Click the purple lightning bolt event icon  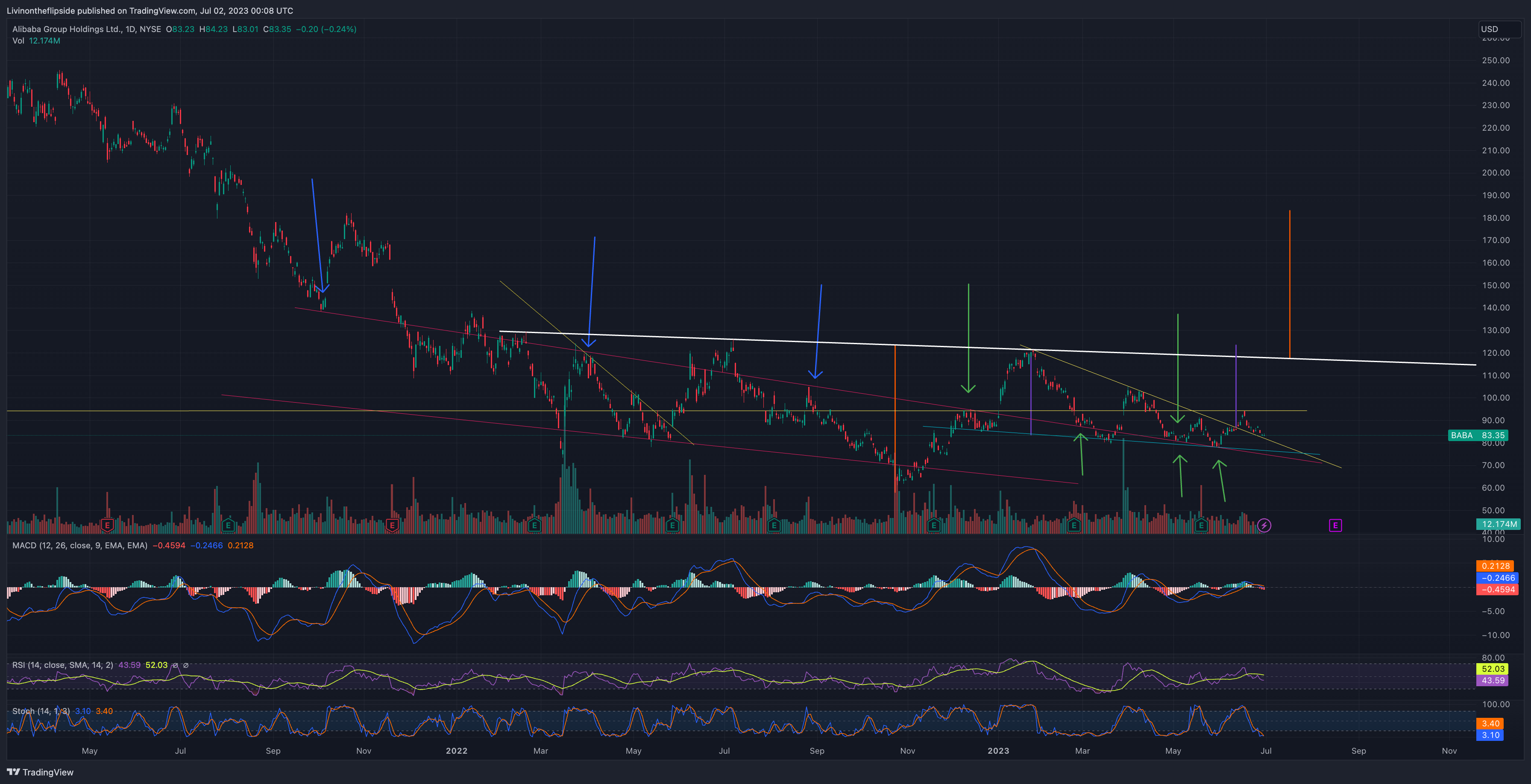1264,525
